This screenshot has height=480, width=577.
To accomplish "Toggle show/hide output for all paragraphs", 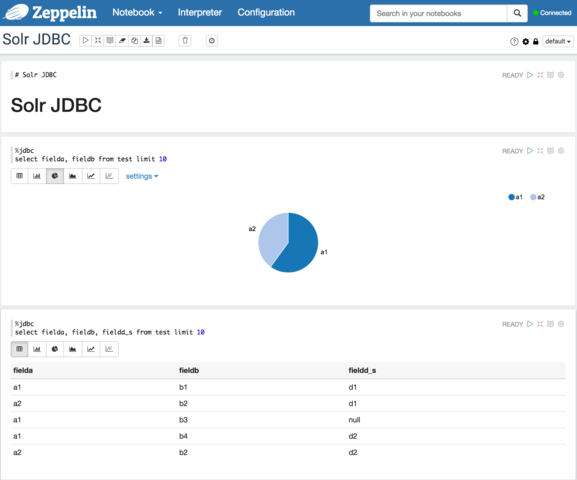I will pos(110,40).
